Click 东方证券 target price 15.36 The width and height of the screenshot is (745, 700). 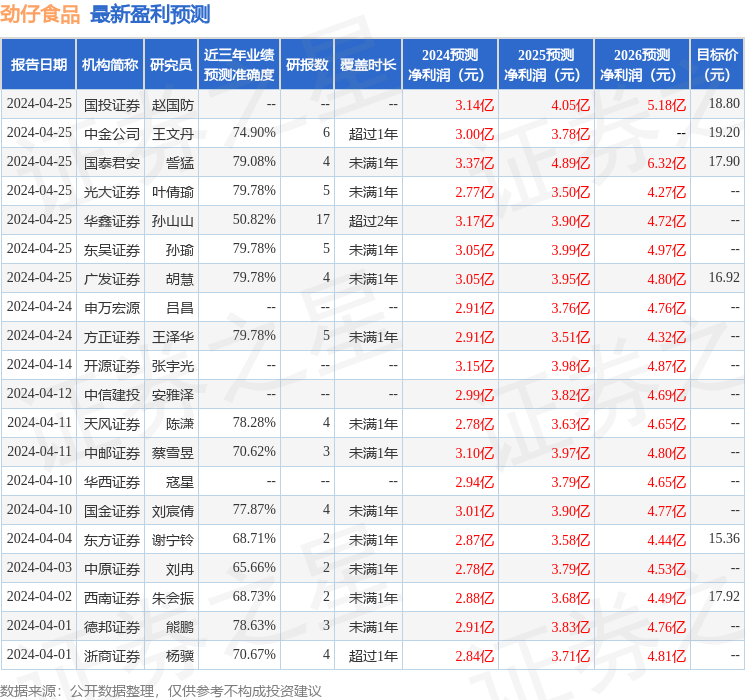click(724, 538)
